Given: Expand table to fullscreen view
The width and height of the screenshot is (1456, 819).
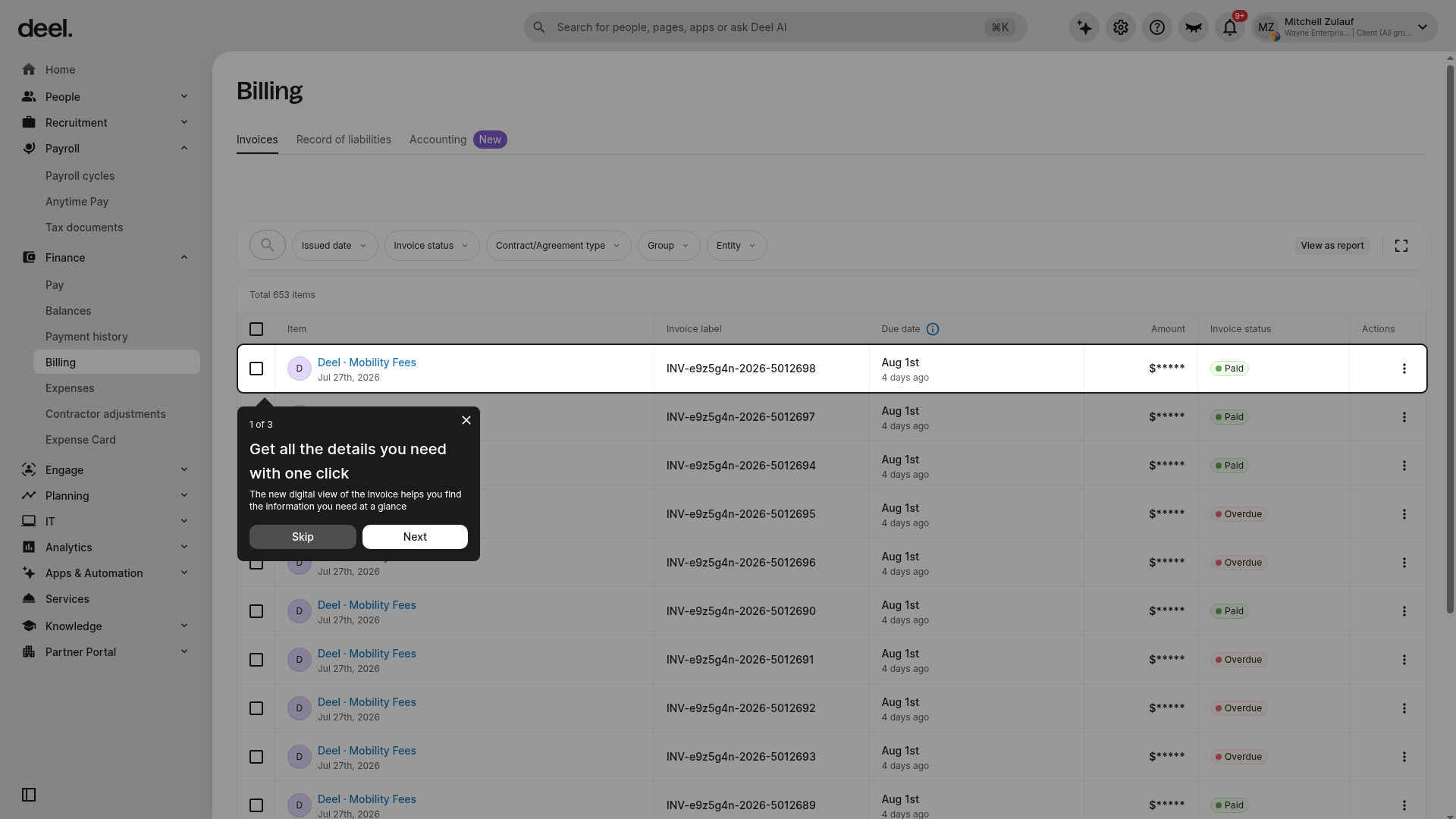Looking at the screenshot, I should pyautogui.click(x=1401, y=246).
